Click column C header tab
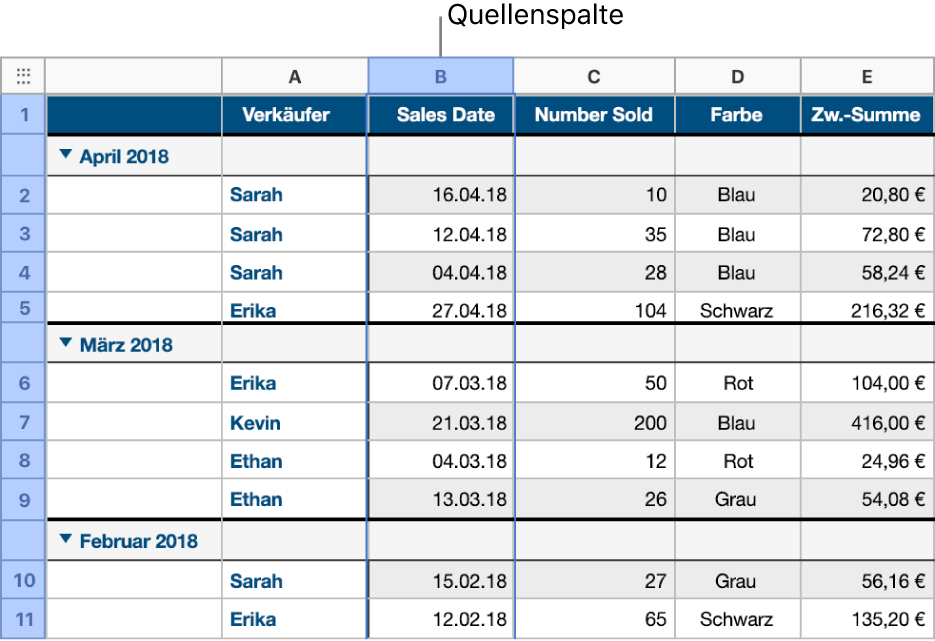 tap(594, 76)
